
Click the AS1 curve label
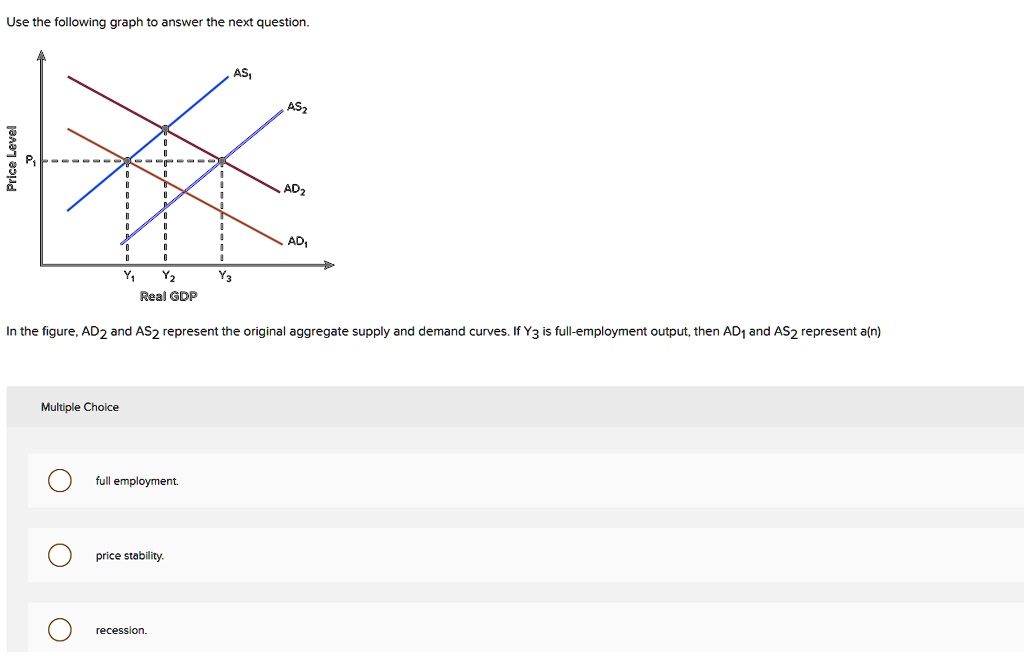[241, 72]
